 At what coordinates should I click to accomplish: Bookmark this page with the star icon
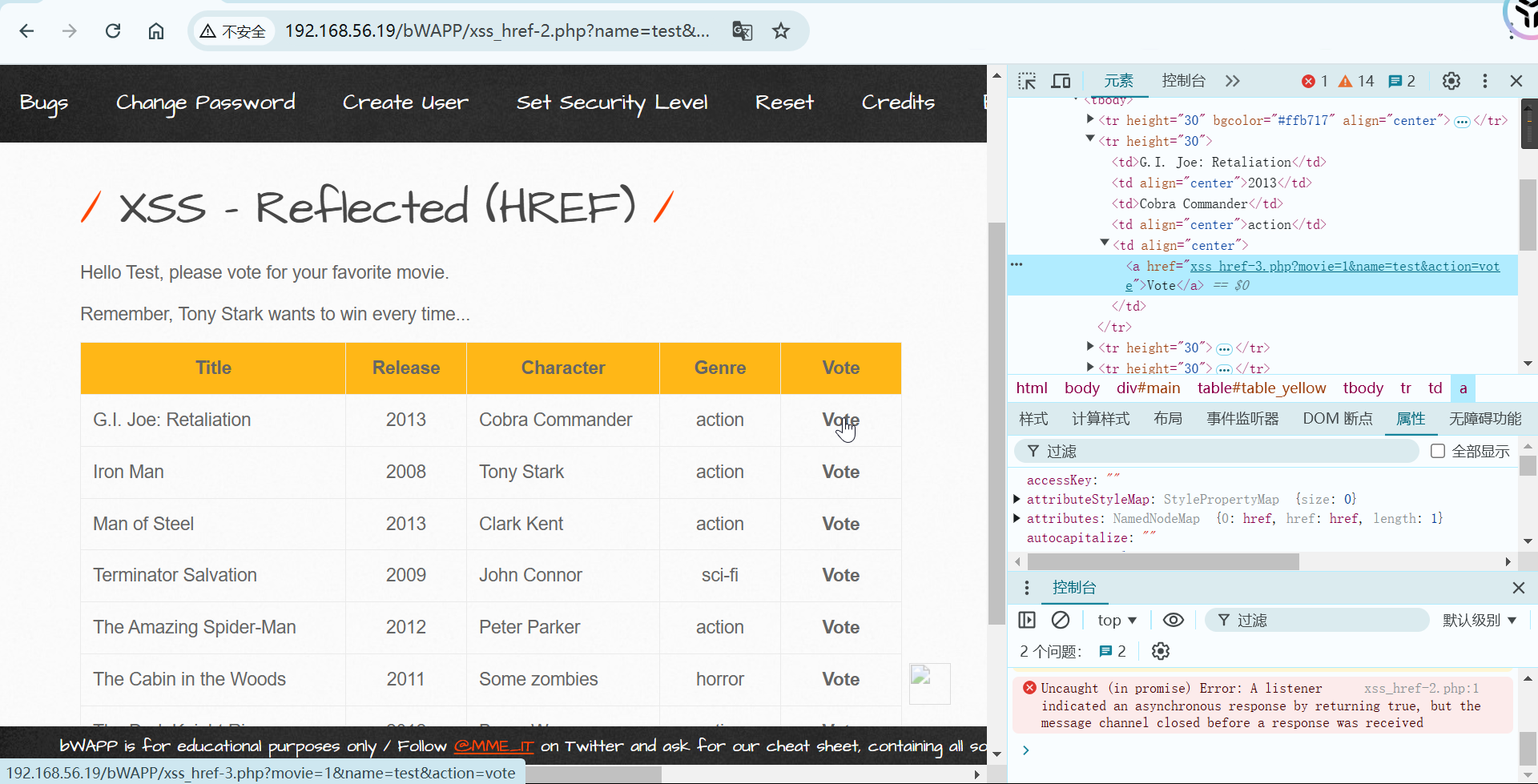[781, 31]
